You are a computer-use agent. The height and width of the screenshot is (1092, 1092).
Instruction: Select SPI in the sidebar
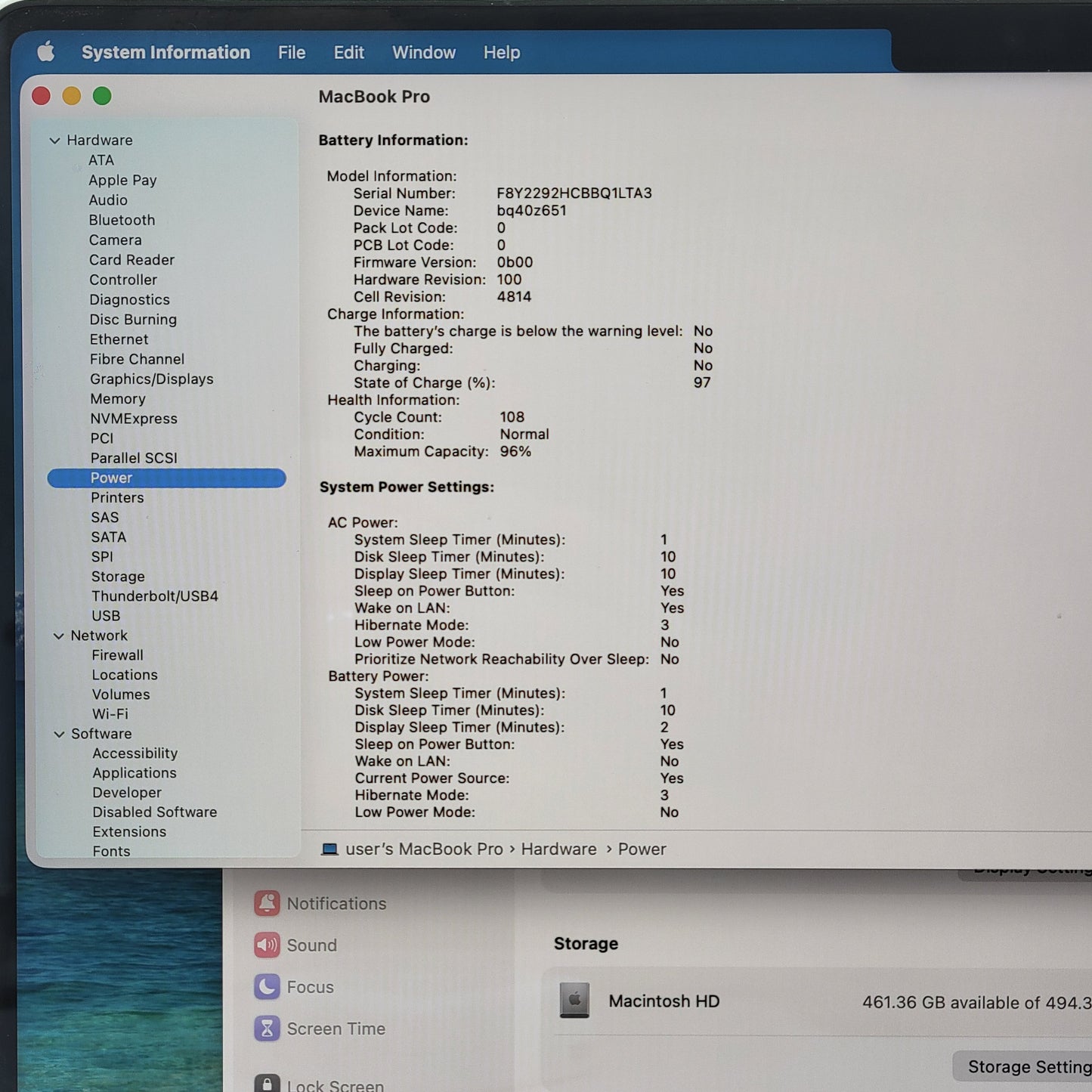[x=102, y=557]
